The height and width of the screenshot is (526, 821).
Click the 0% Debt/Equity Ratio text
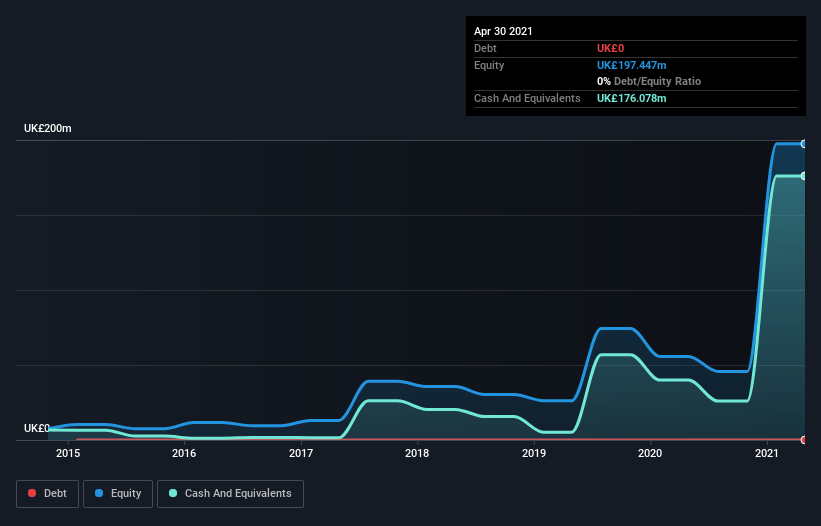[x=649, y=81]
